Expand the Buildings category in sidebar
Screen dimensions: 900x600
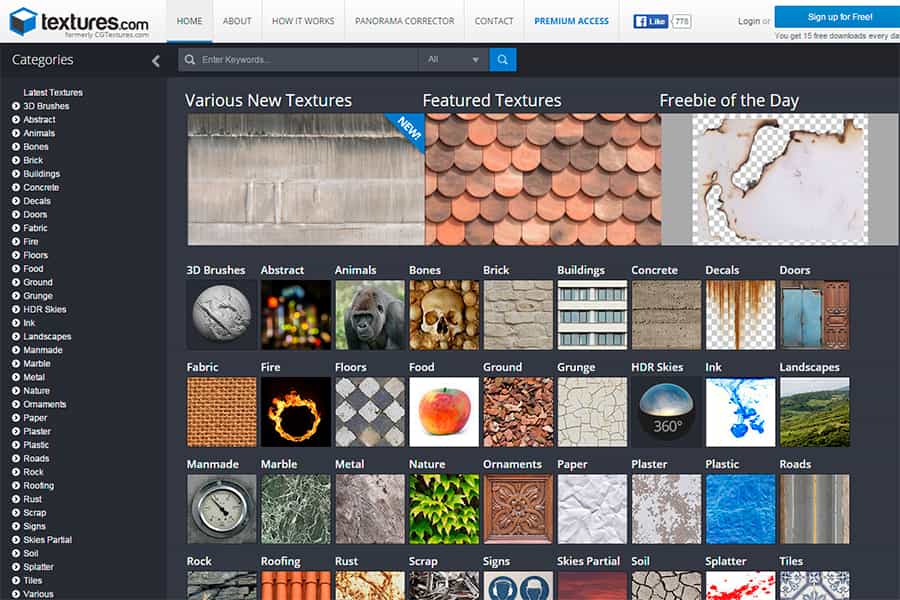coord(16,174)
